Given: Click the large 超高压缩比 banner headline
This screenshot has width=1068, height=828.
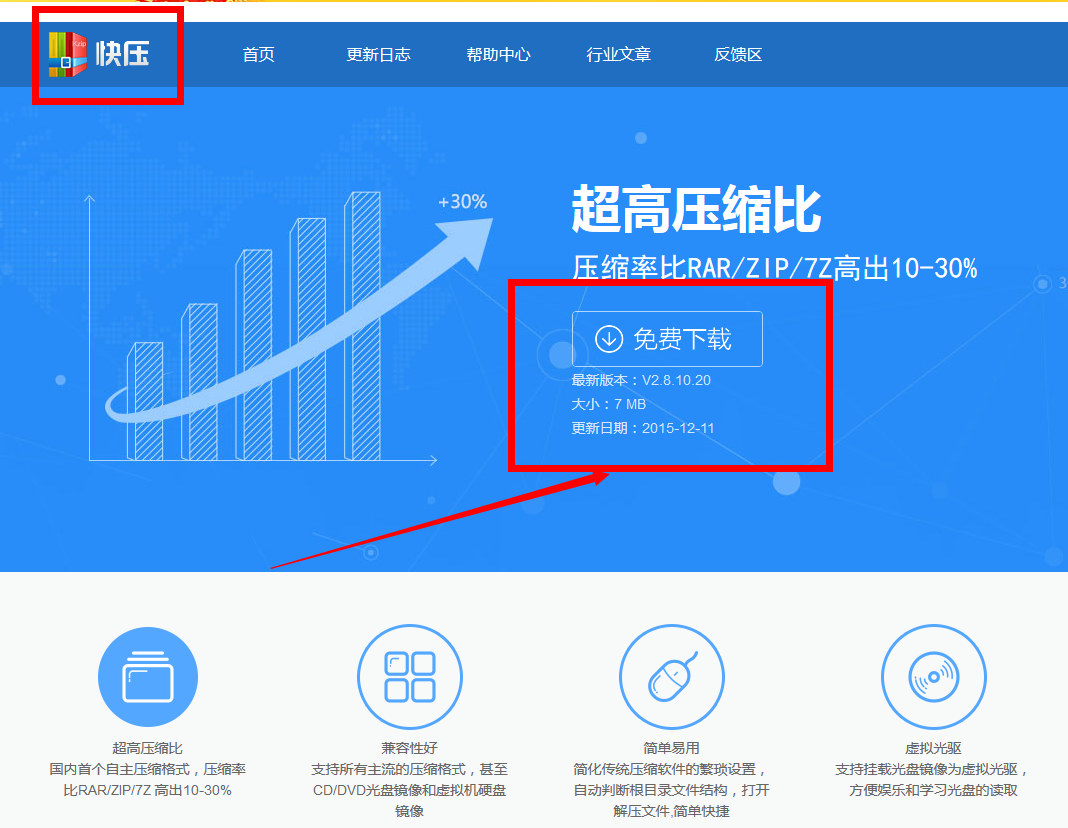Looking at the screenshot, I should [696, 210].
